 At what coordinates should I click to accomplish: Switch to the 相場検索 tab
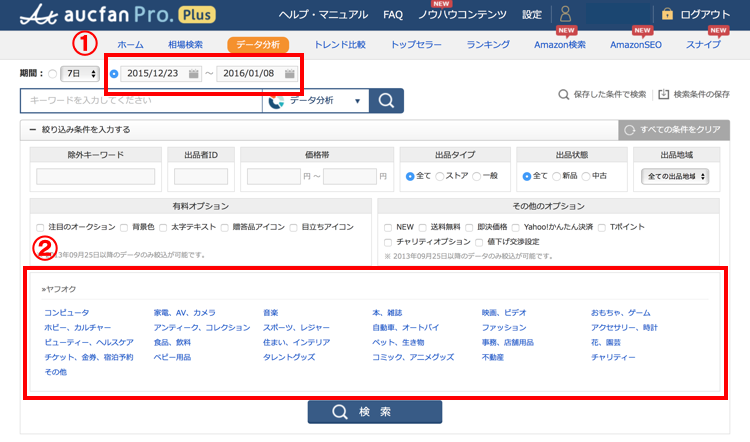(185, 45)
